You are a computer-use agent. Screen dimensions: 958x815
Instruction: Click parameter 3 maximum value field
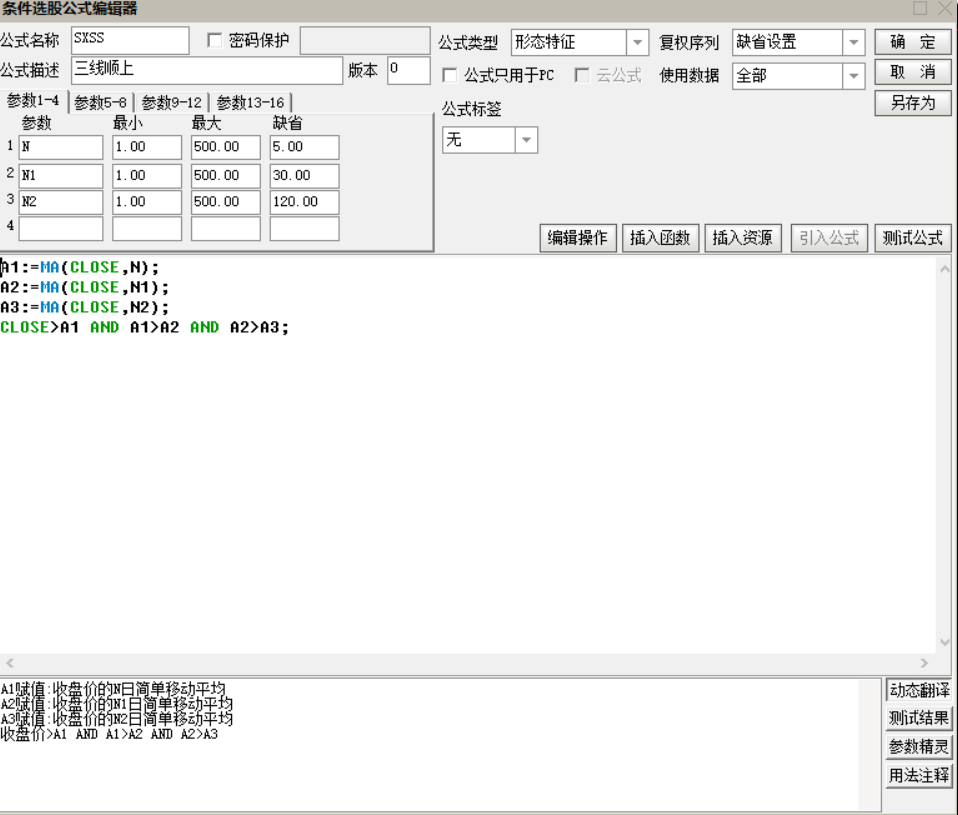(225, 202)
